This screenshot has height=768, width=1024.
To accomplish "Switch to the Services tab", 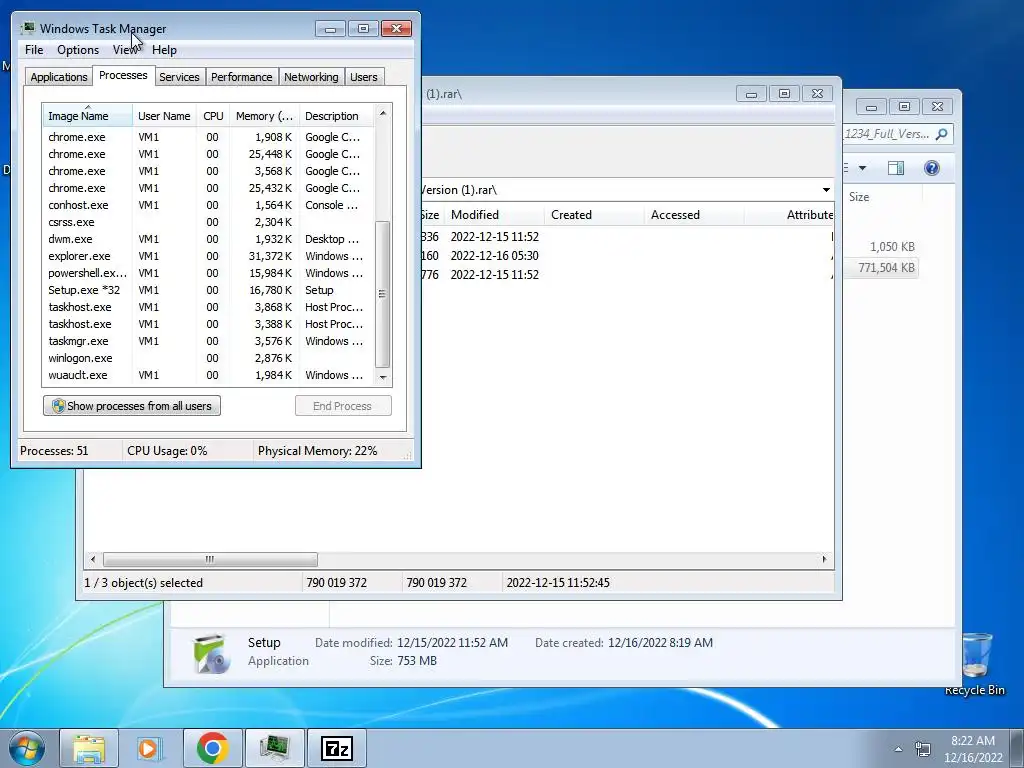I will point(179,77).
